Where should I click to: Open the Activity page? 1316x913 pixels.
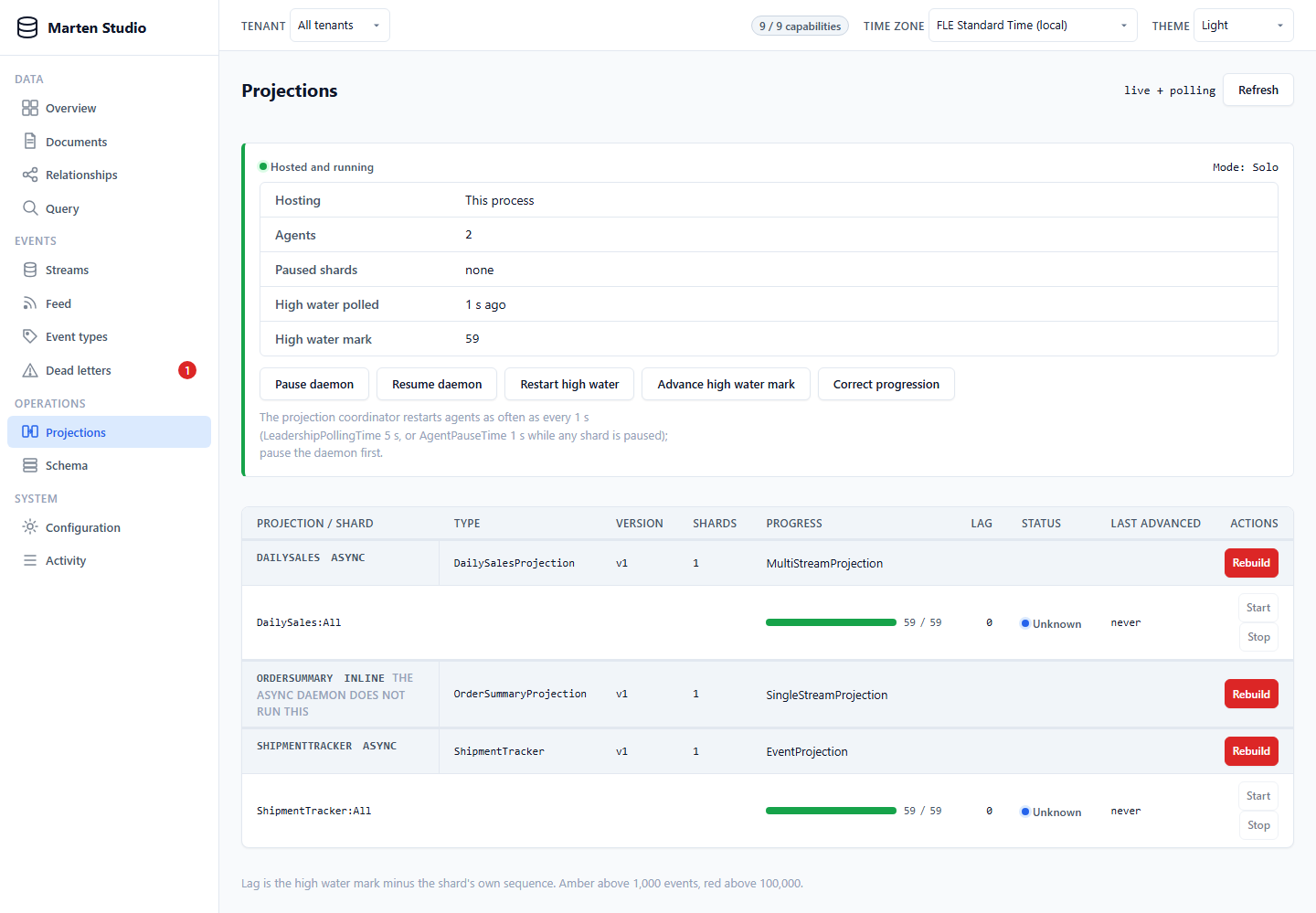point(109,560)
